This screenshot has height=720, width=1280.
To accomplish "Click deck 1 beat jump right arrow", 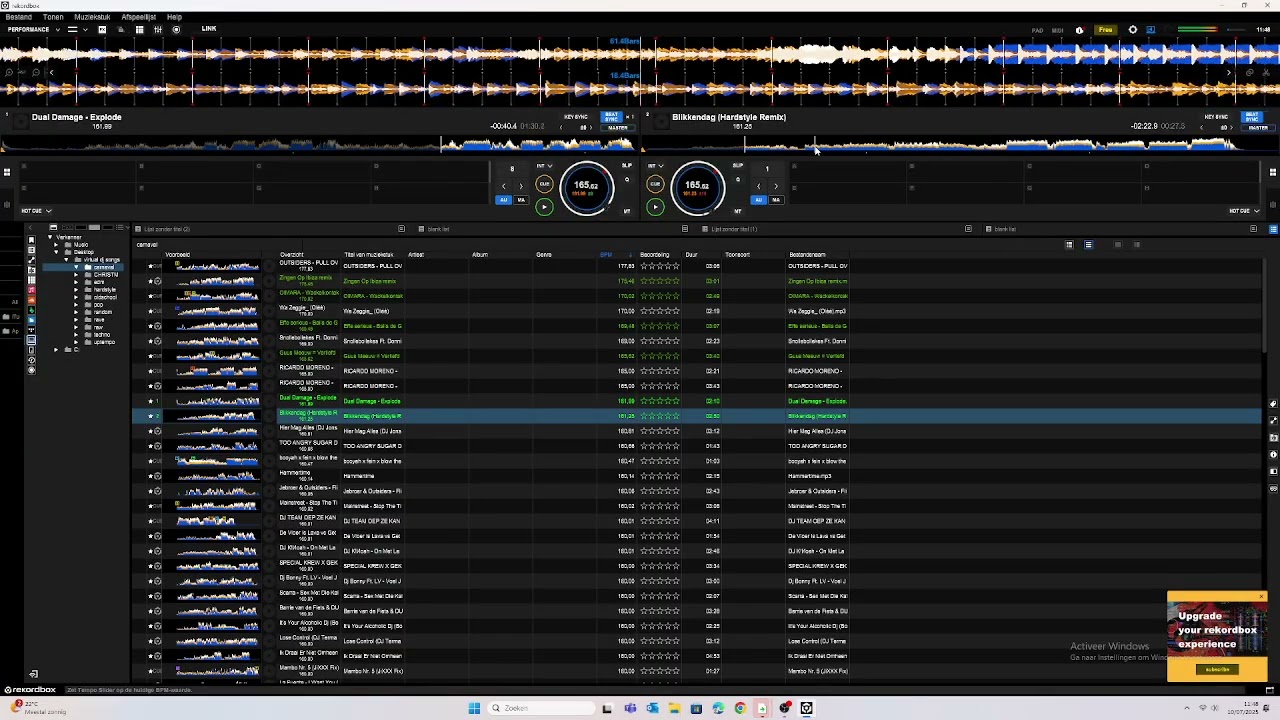I will coord(521,186).
